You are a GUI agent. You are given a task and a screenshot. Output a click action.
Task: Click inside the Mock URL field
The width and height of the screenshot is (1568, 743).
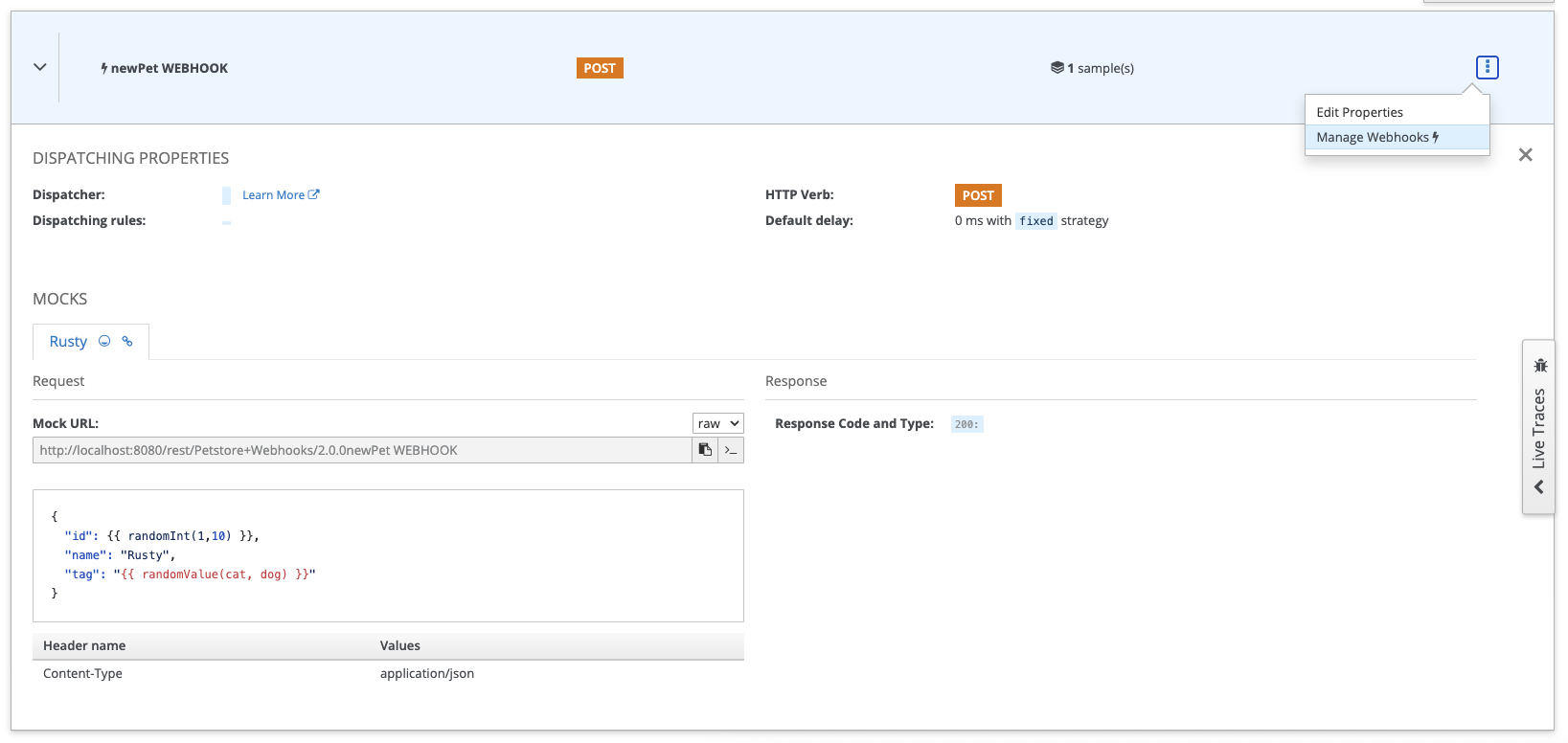[x=362, y=450]
